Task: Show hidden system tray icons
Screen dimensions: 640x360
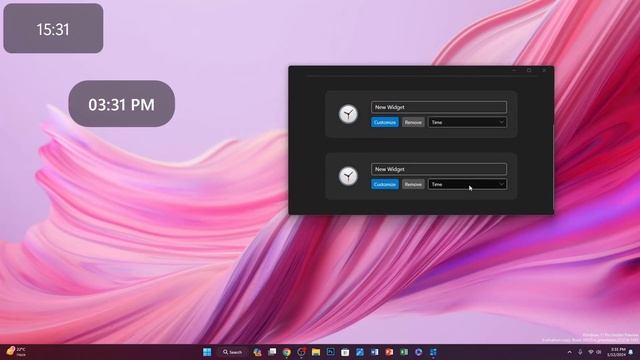Action: coord(569,352)
